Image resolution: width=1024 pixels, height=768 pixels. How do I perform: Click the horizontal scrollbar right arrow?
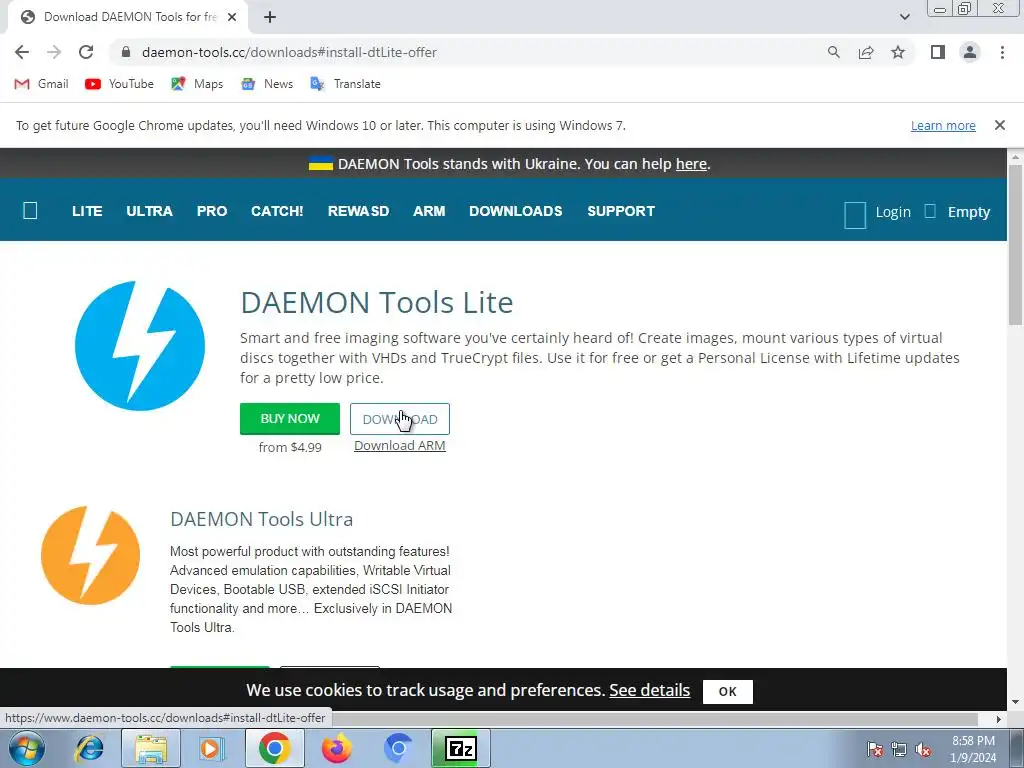click(998, 719)
